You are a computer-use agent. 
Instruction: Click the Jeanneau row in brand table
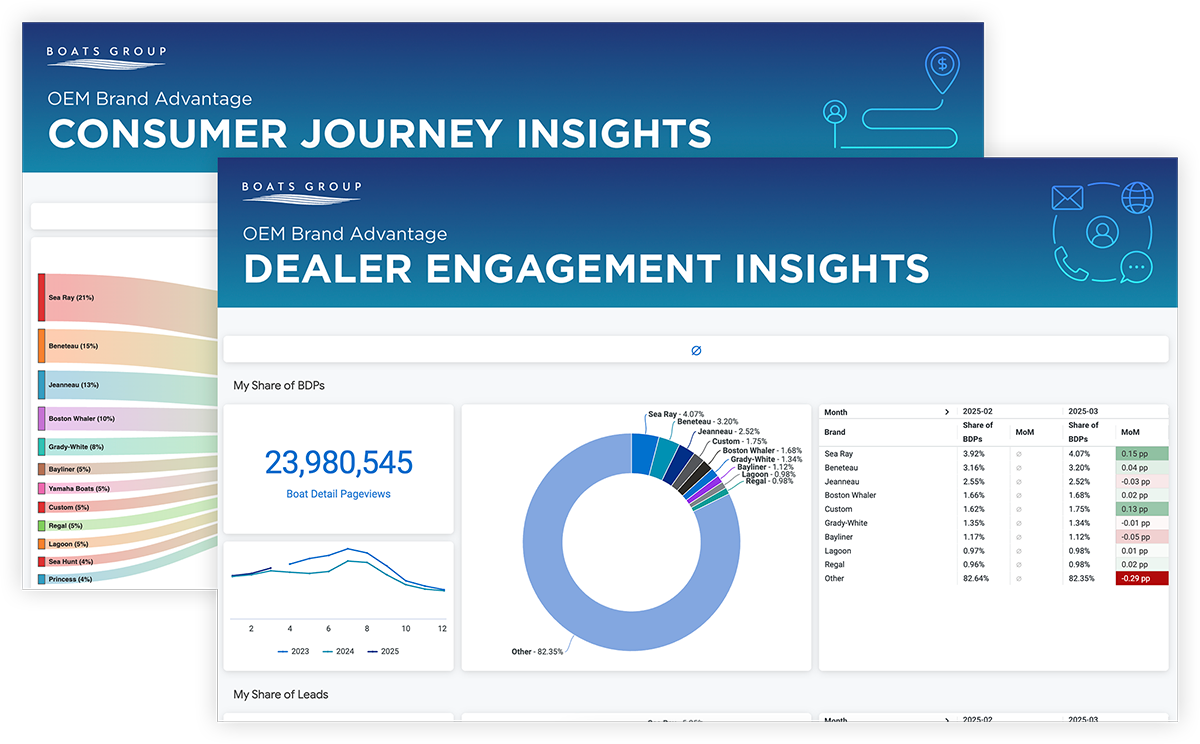click(x=993, y=481)
